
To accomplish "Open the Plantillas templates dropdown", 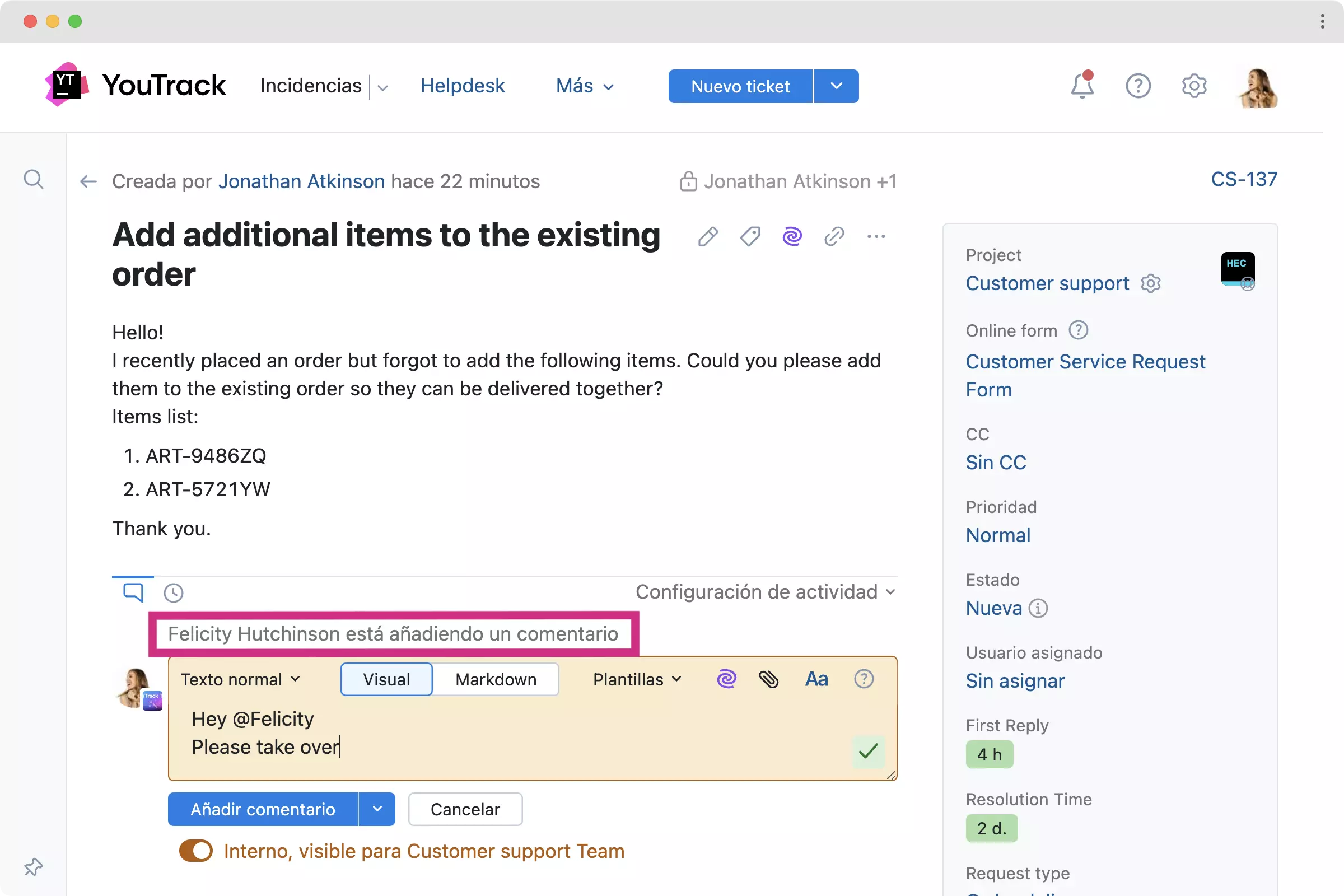I will coord(637,679).
